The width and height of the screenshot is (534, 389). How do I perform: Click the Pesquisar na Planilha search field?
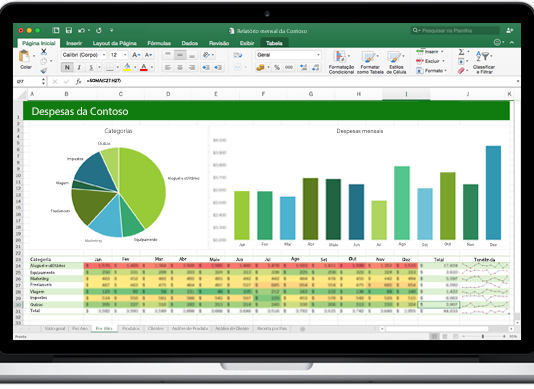pyautogui.click(x=455, y=31)
